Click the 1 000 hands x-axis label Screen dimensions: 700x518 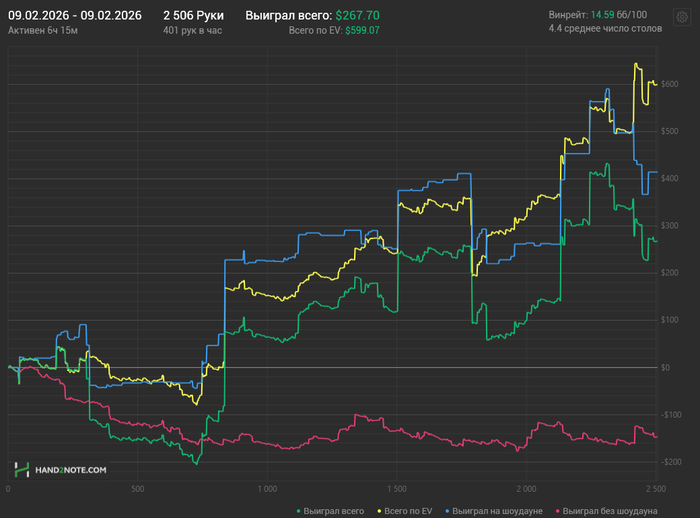[x=267, y=489]
